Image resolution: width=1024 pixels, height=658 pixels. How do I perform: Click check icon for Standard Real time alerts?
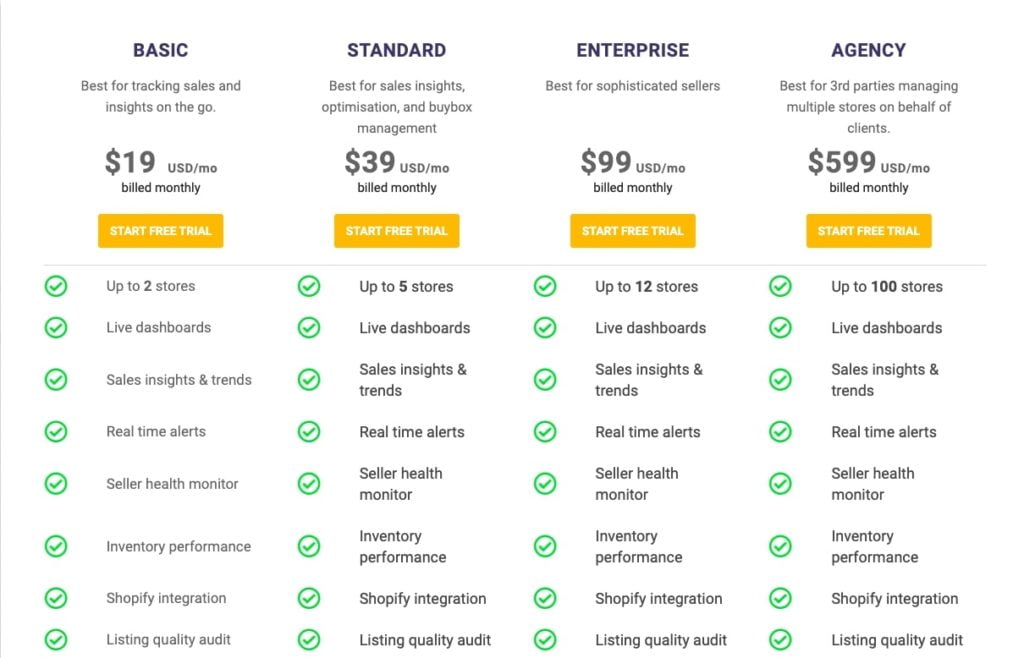[309, 431]
